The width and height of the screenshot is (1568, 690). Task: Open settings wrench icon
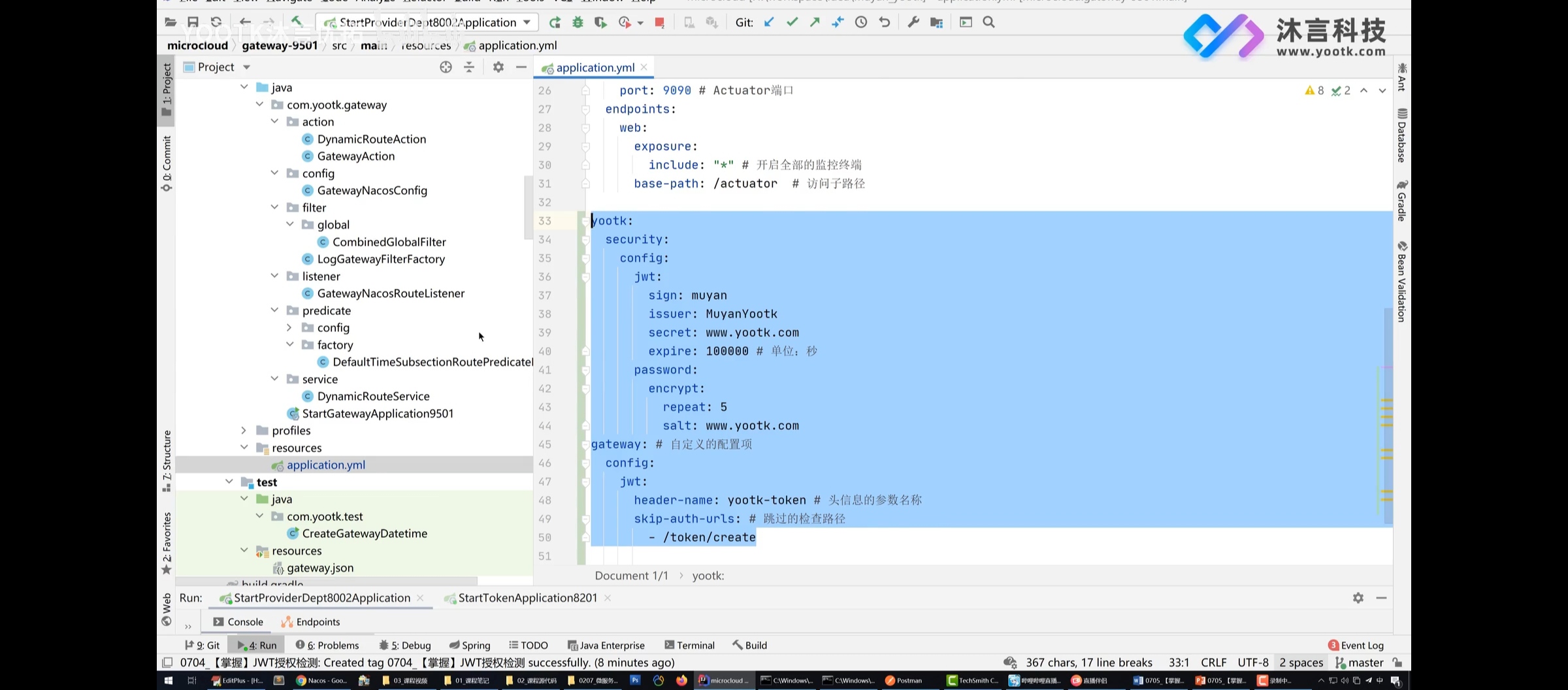coord(913,22)
